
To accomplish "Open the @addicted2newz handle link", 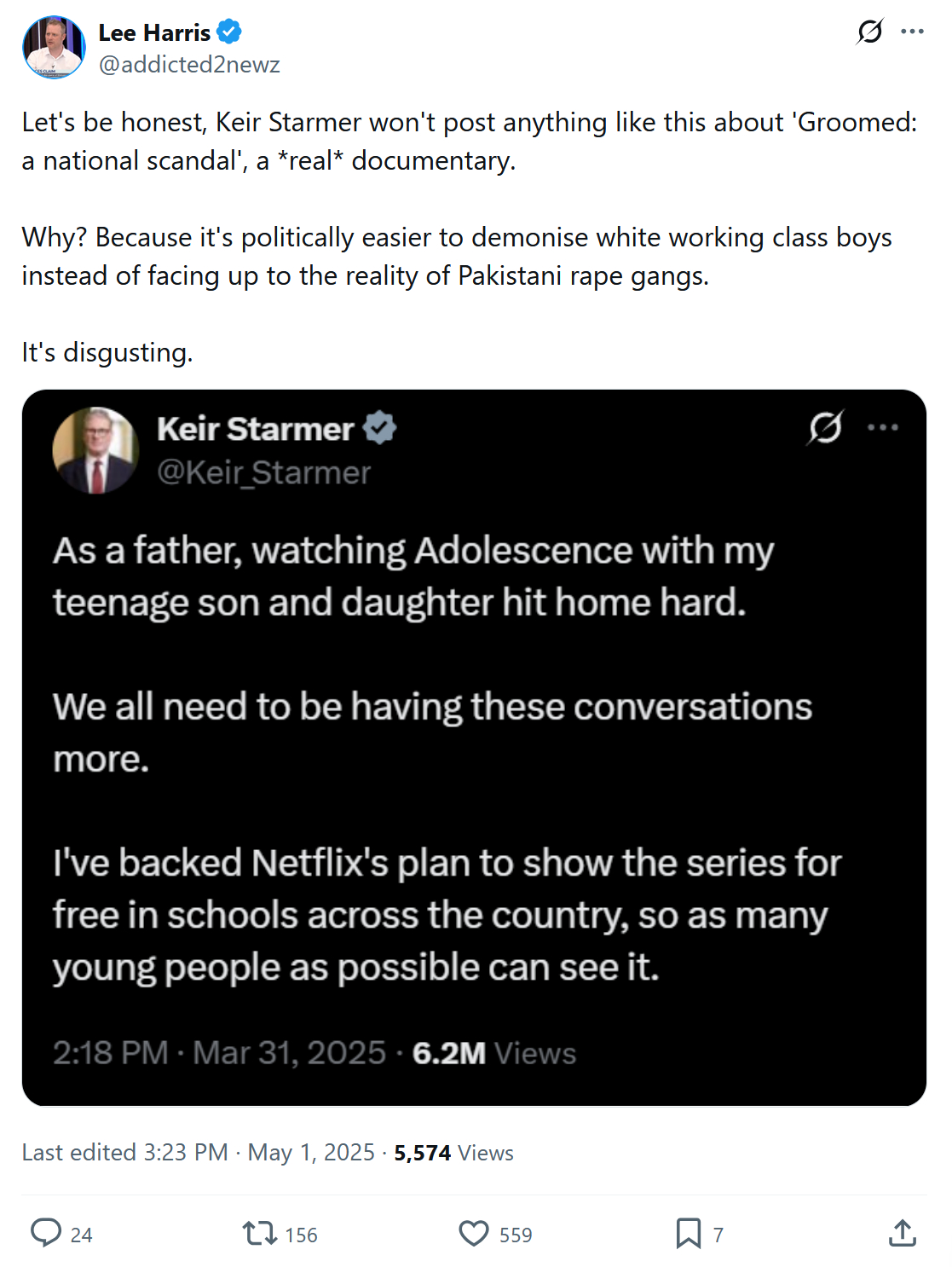I will pos(189,65).
